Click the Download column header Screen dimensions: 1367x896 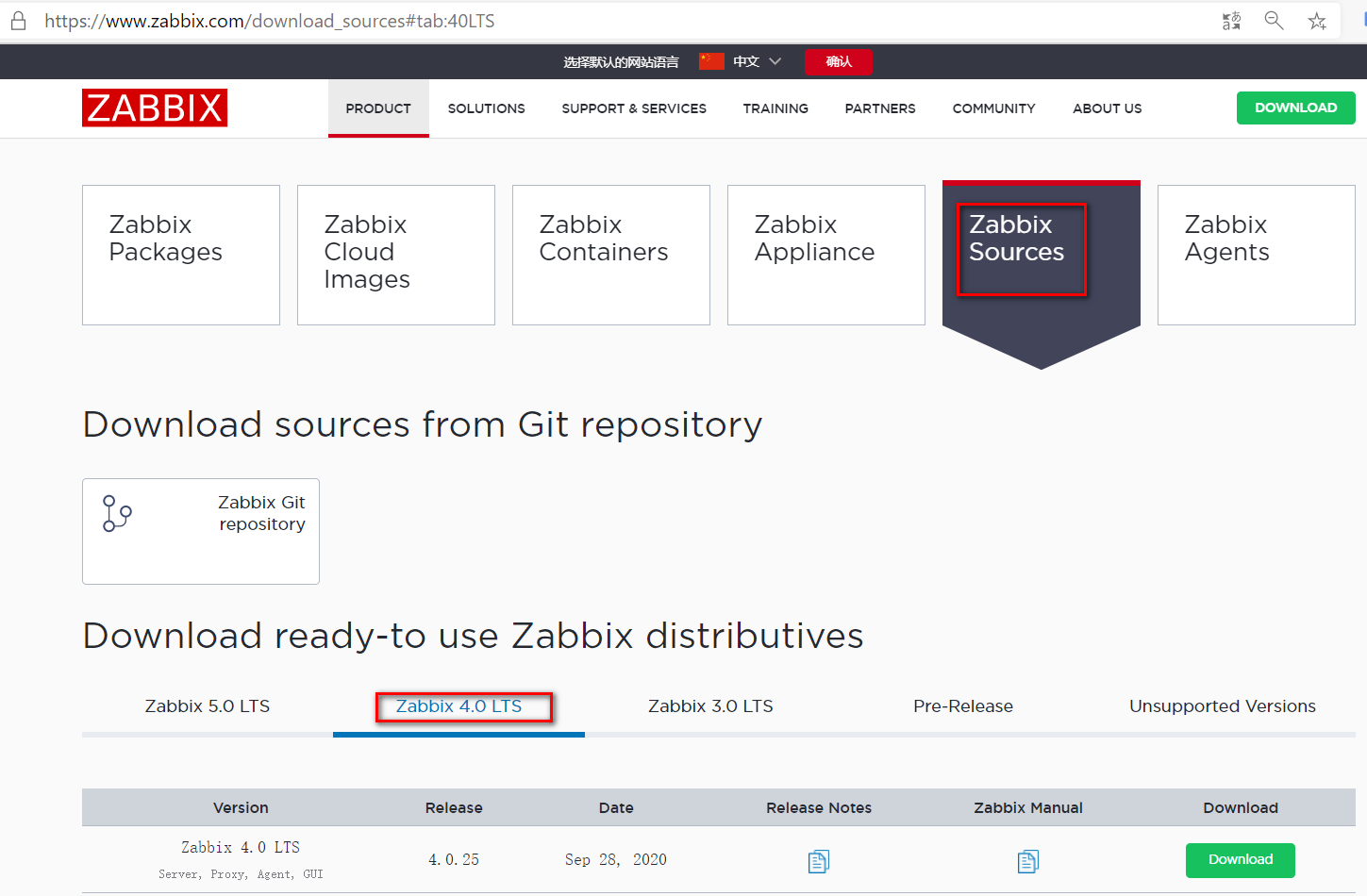click(1241, 808)
